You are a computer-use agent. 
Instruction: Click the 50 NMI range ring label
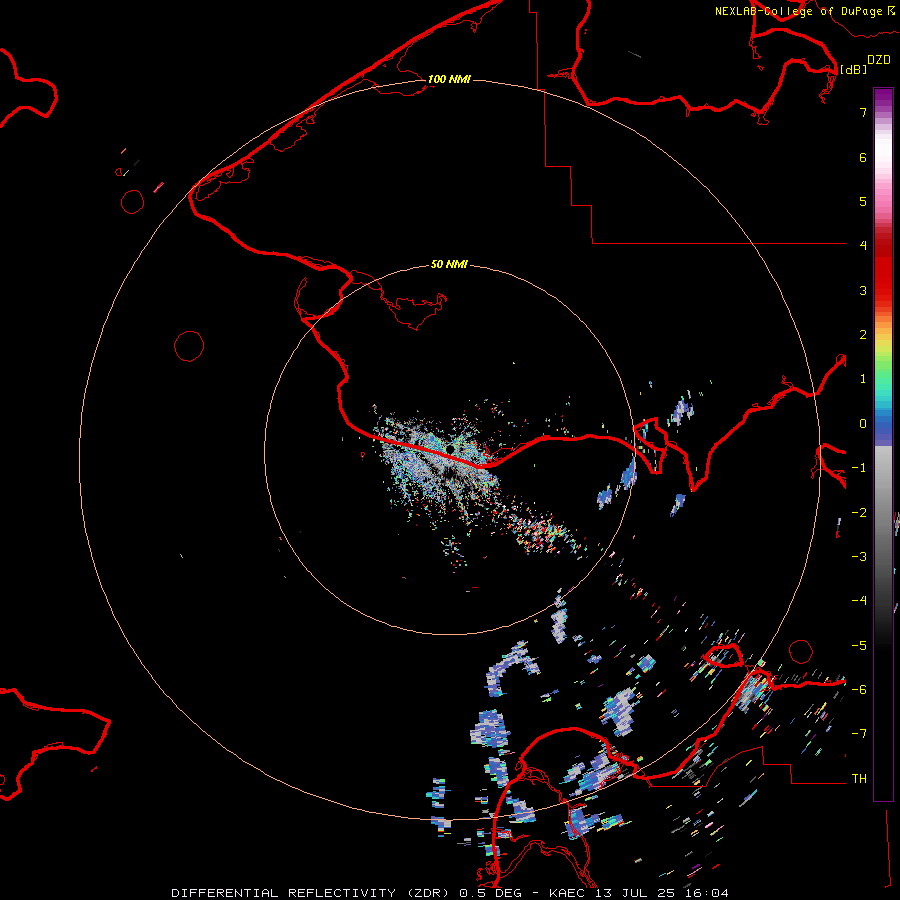point(449,264)
